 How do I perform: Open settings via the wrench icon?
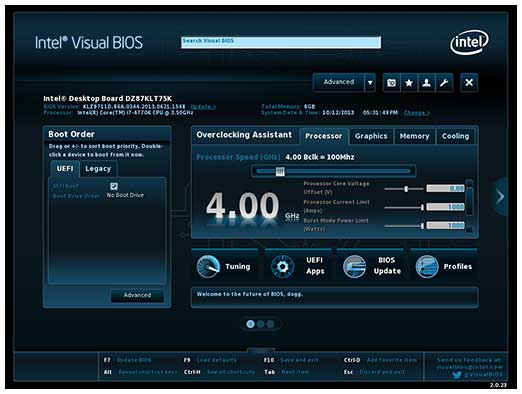tap(444, 83)
